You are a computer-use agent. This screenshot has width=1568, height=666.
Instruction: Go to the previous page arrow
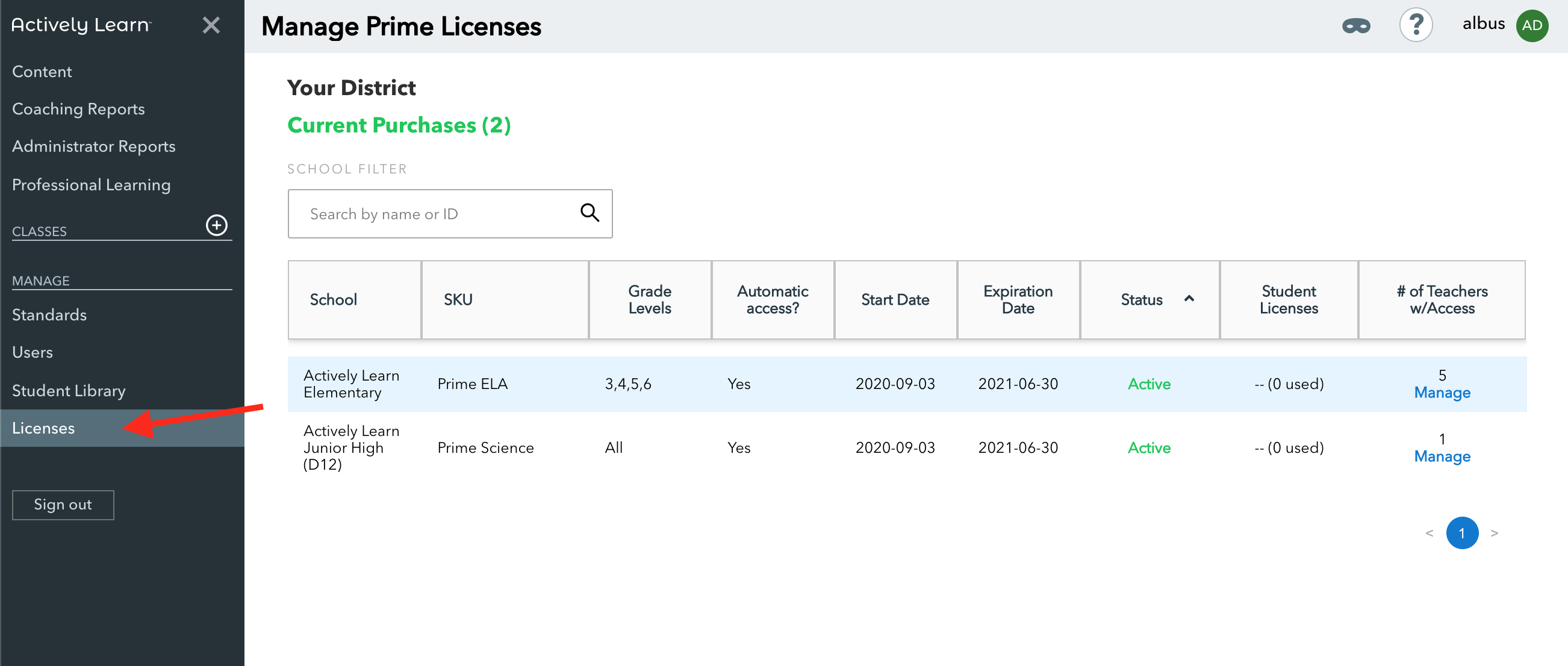pos(1430,534)
